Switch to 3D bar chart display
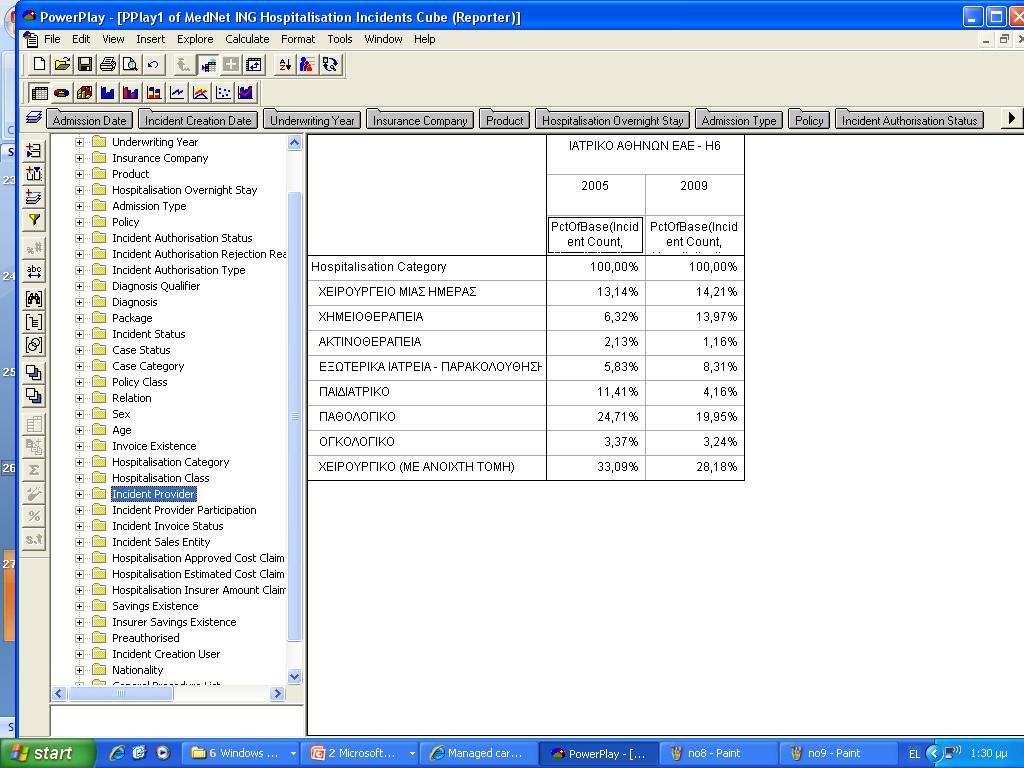 [x=84, y=93]
